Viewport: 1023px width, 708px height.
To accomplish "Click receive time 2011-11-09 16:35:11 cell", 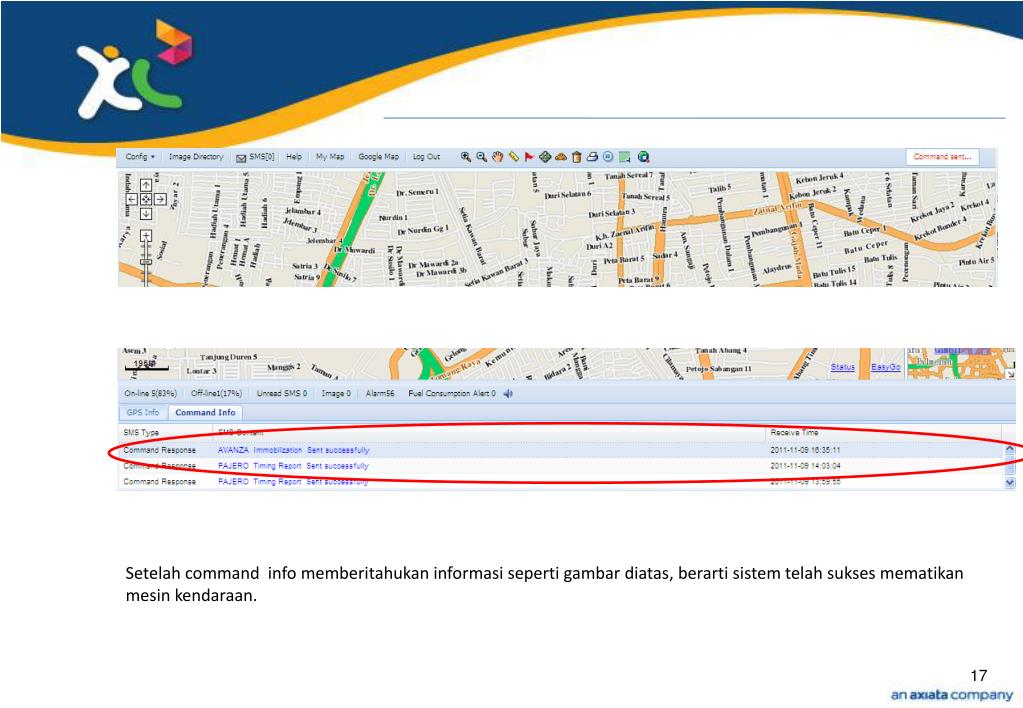I will [x=805, y=450].
